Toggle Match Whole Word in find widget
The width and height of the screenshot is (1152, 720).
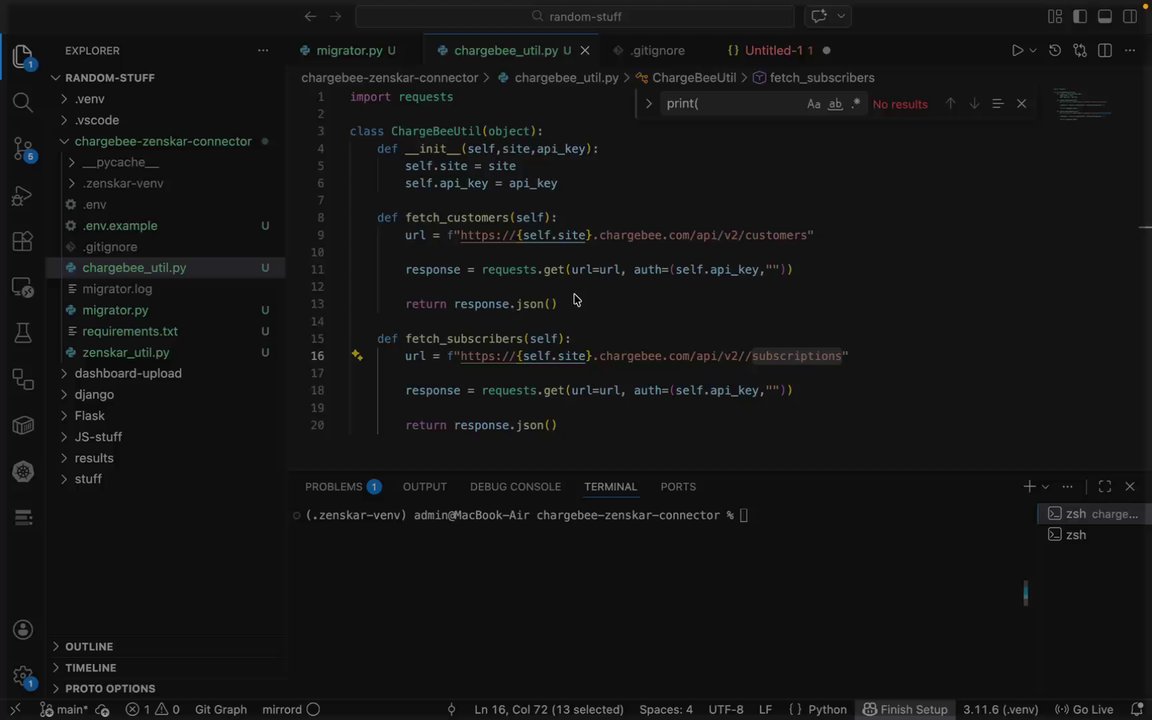point(835,104)
